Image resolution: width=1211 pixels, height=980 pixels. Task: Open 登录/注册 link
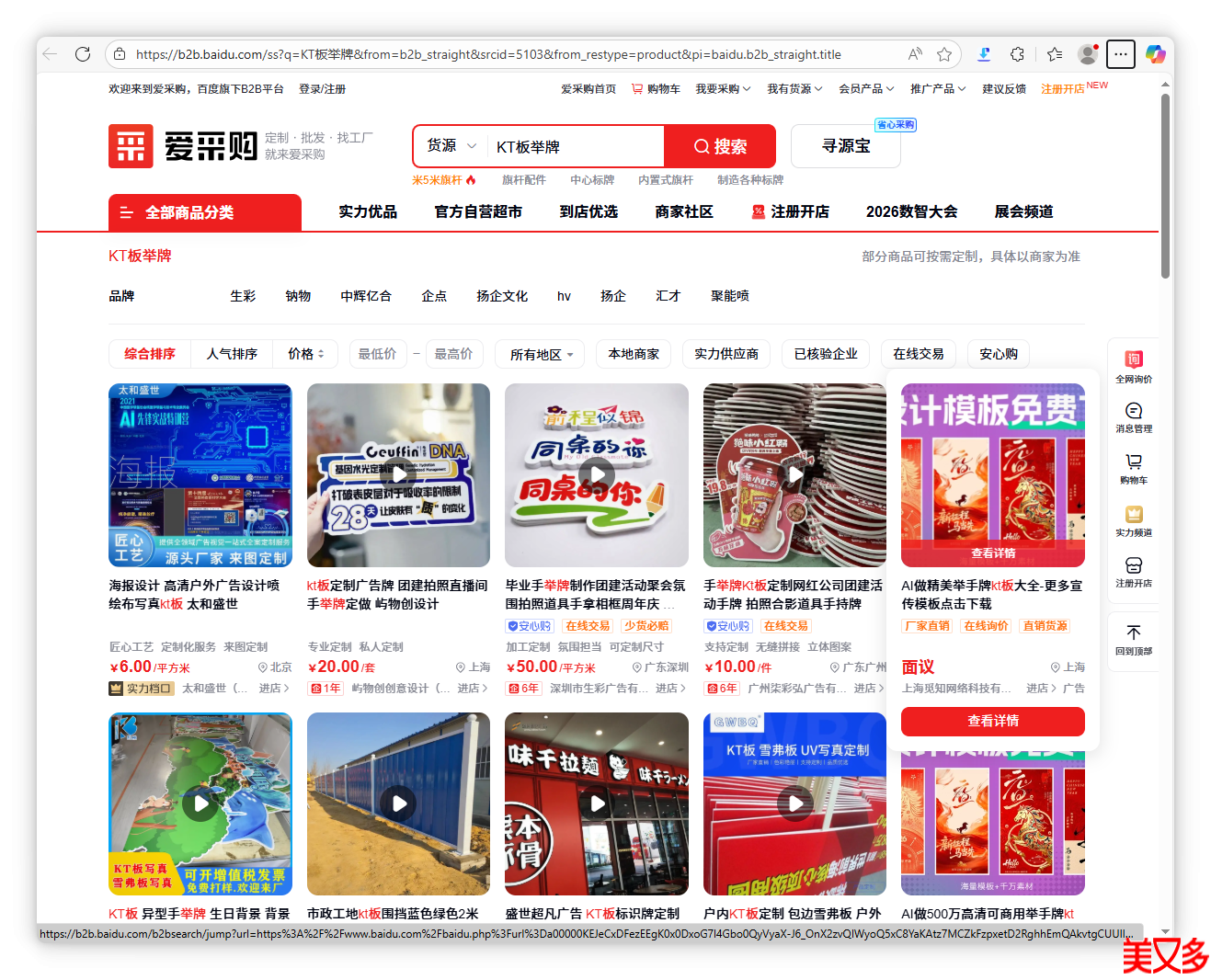[322, 89]
